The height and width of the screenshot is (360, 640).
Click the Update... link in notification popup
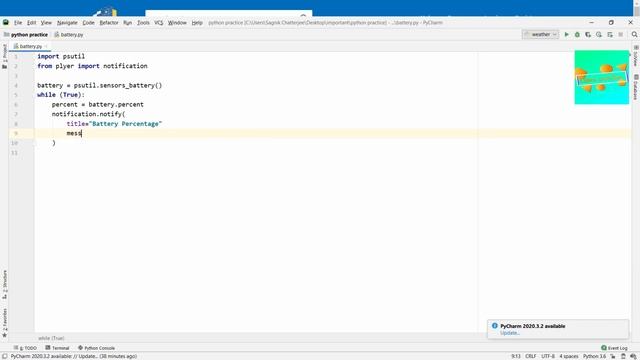coord(510,333)
